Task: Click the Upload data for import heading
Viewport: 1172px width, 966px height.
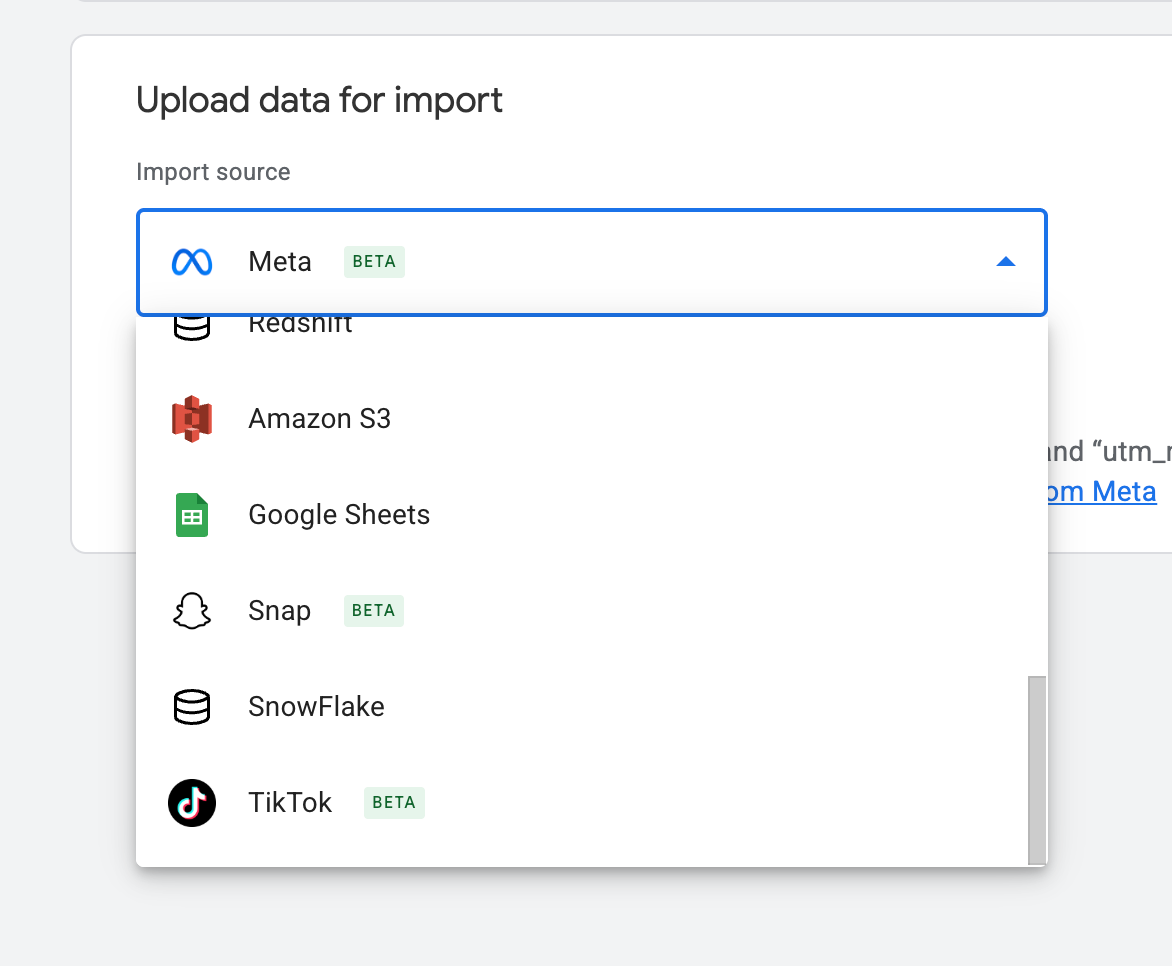Action: click(x=319, y=100)
